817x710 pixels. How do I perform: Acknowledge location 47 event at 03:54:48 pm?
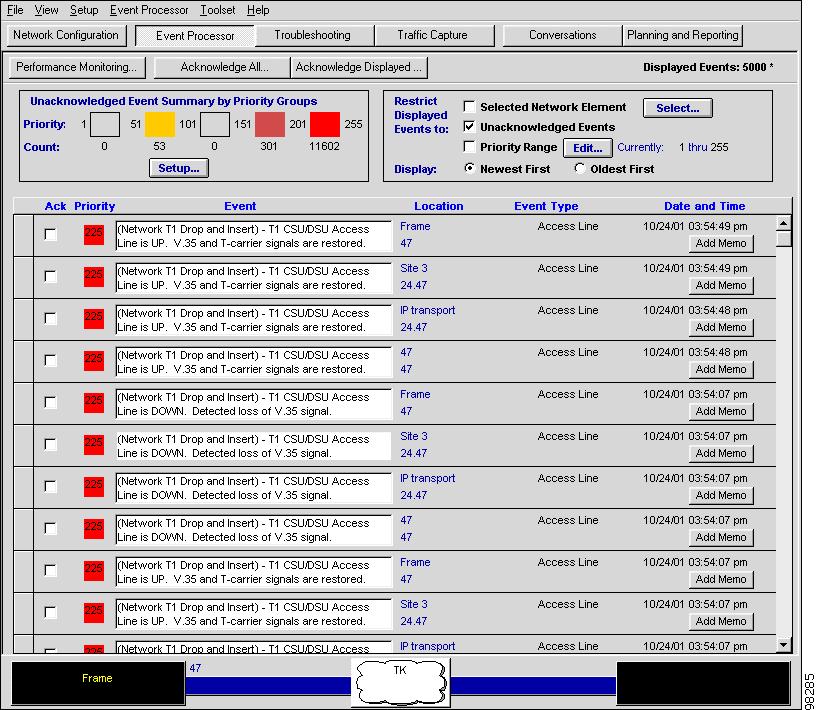click(51, 360)
